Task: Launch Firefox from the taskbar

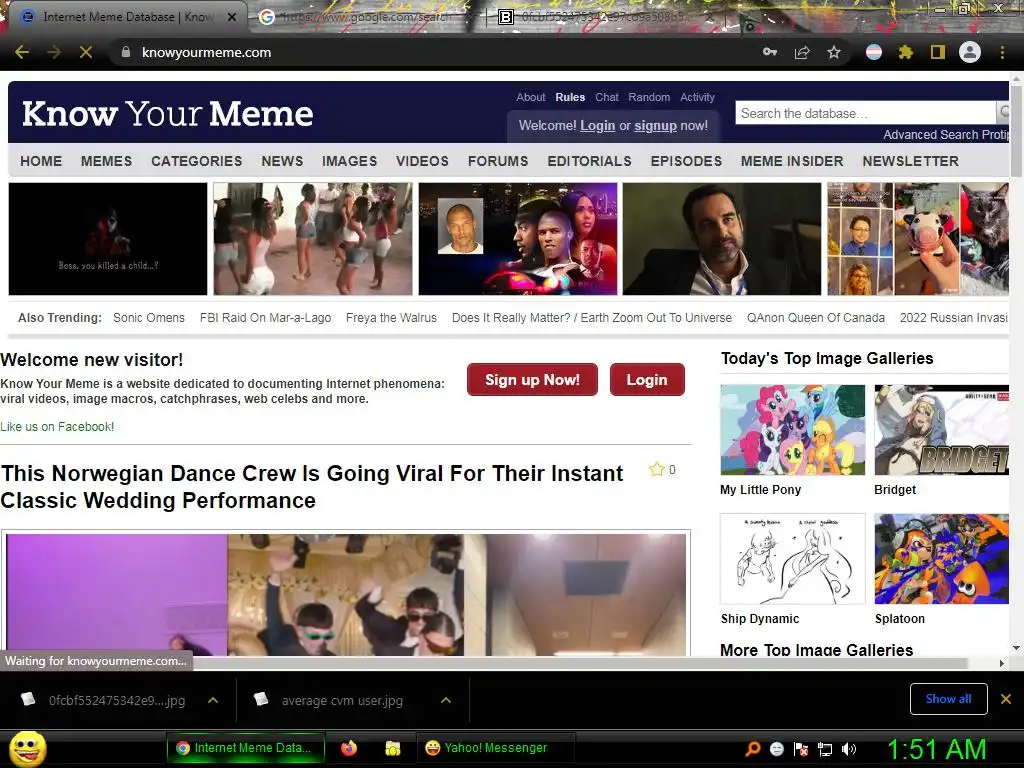Action: (x=349, y=748)
